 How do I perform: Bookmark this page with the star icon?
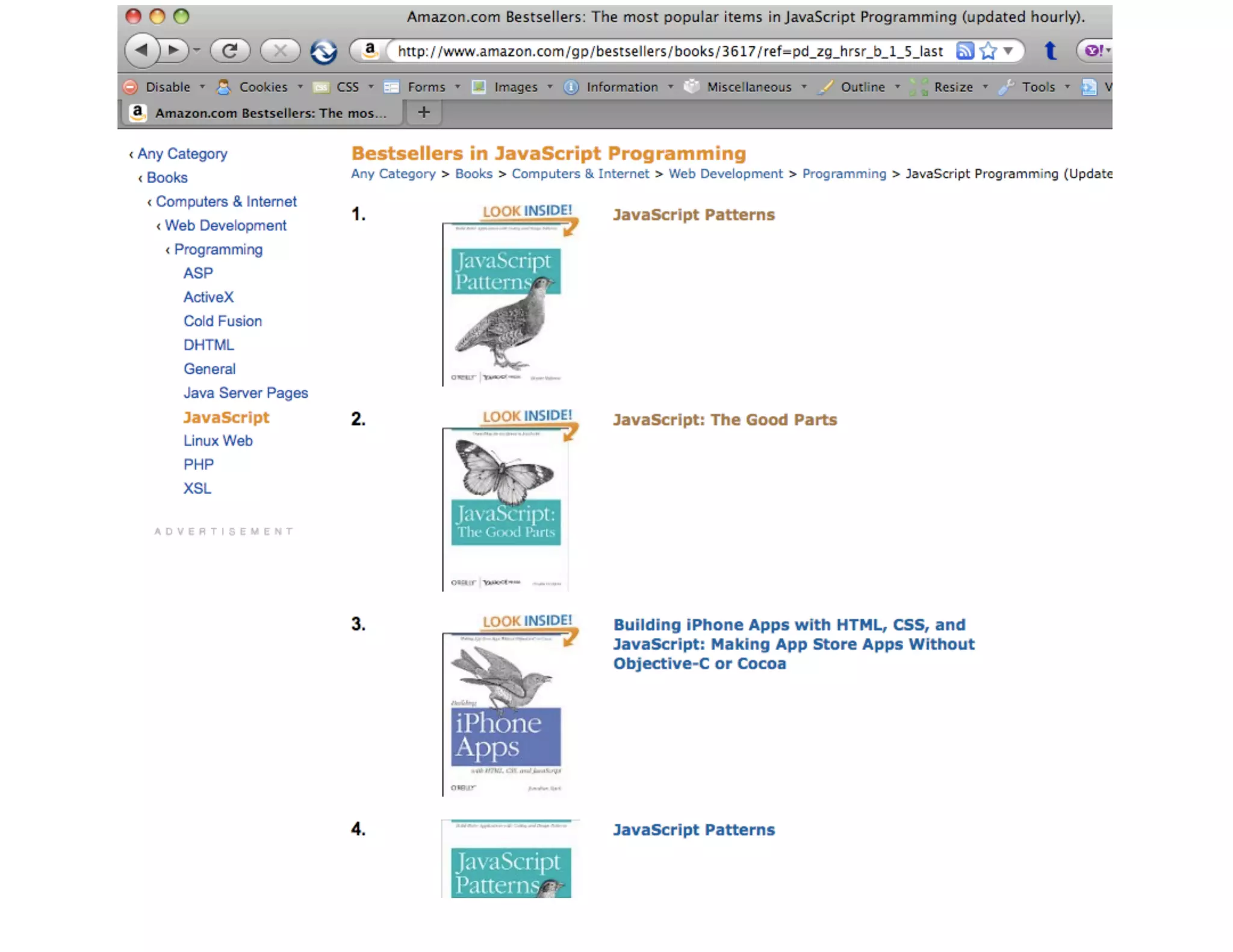pyautogui.click(x=988, y=51)
